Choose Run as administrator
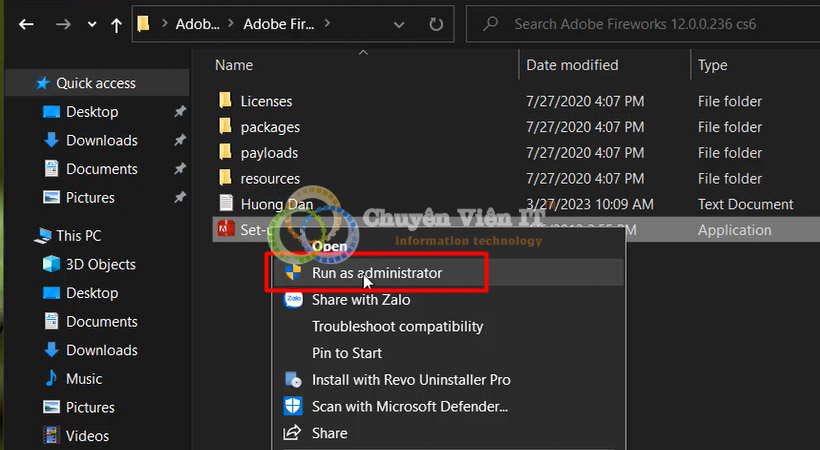Screen dimensions: 820x450 [x=376, y=272]
